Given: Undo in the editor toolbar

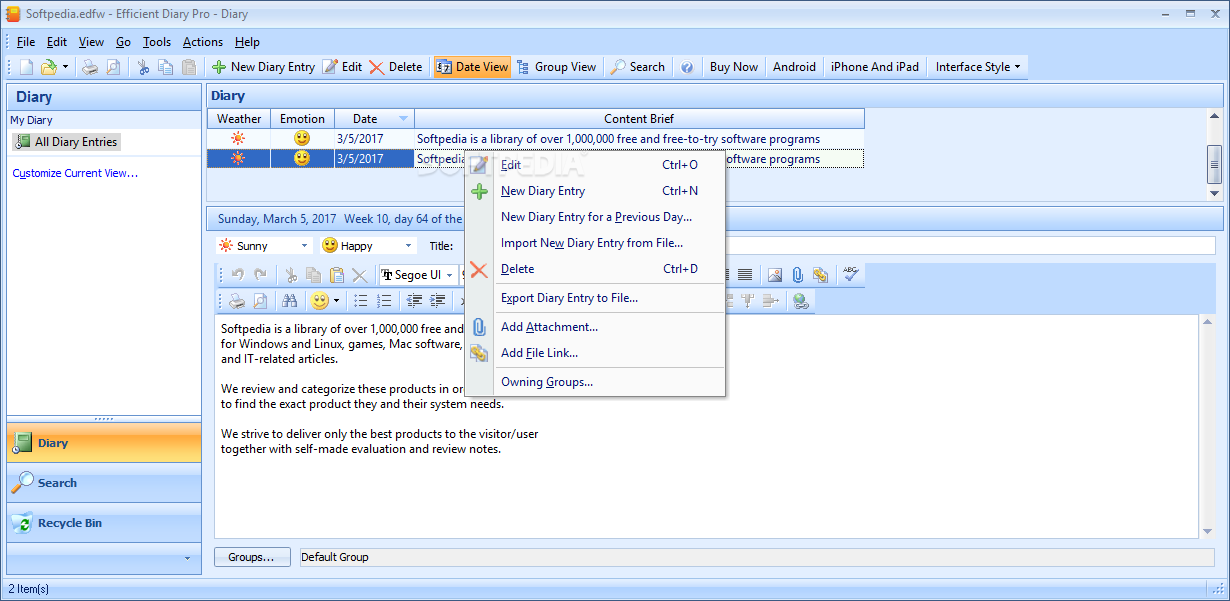Looking at the screenshot, I should (x=237, y=275).
